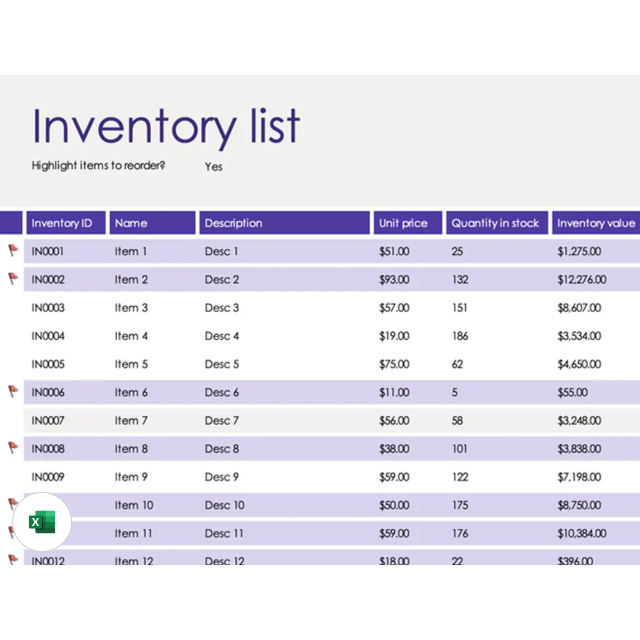Select the 'Desc 8' description cell
This screenshot has width=640, height=640.
[x=222, y=449]
